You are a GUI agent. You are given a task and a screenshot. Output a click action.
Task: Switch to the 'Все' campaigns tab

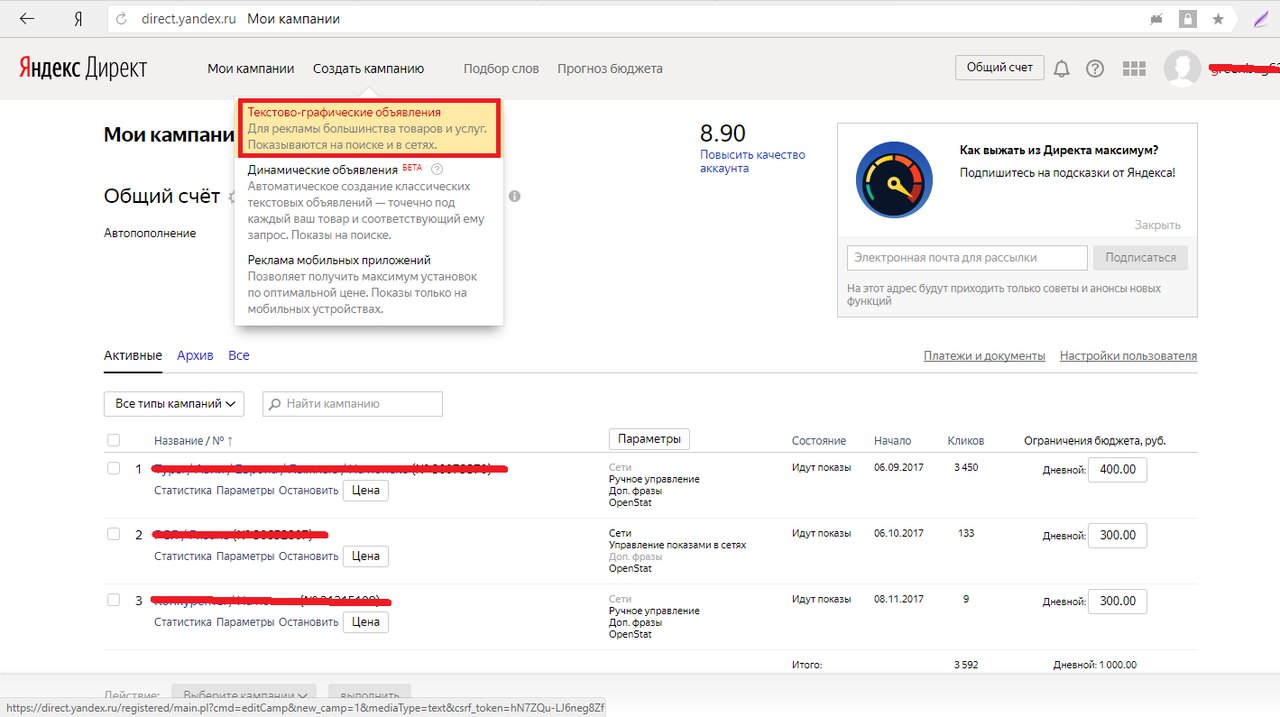pos(239,356)
